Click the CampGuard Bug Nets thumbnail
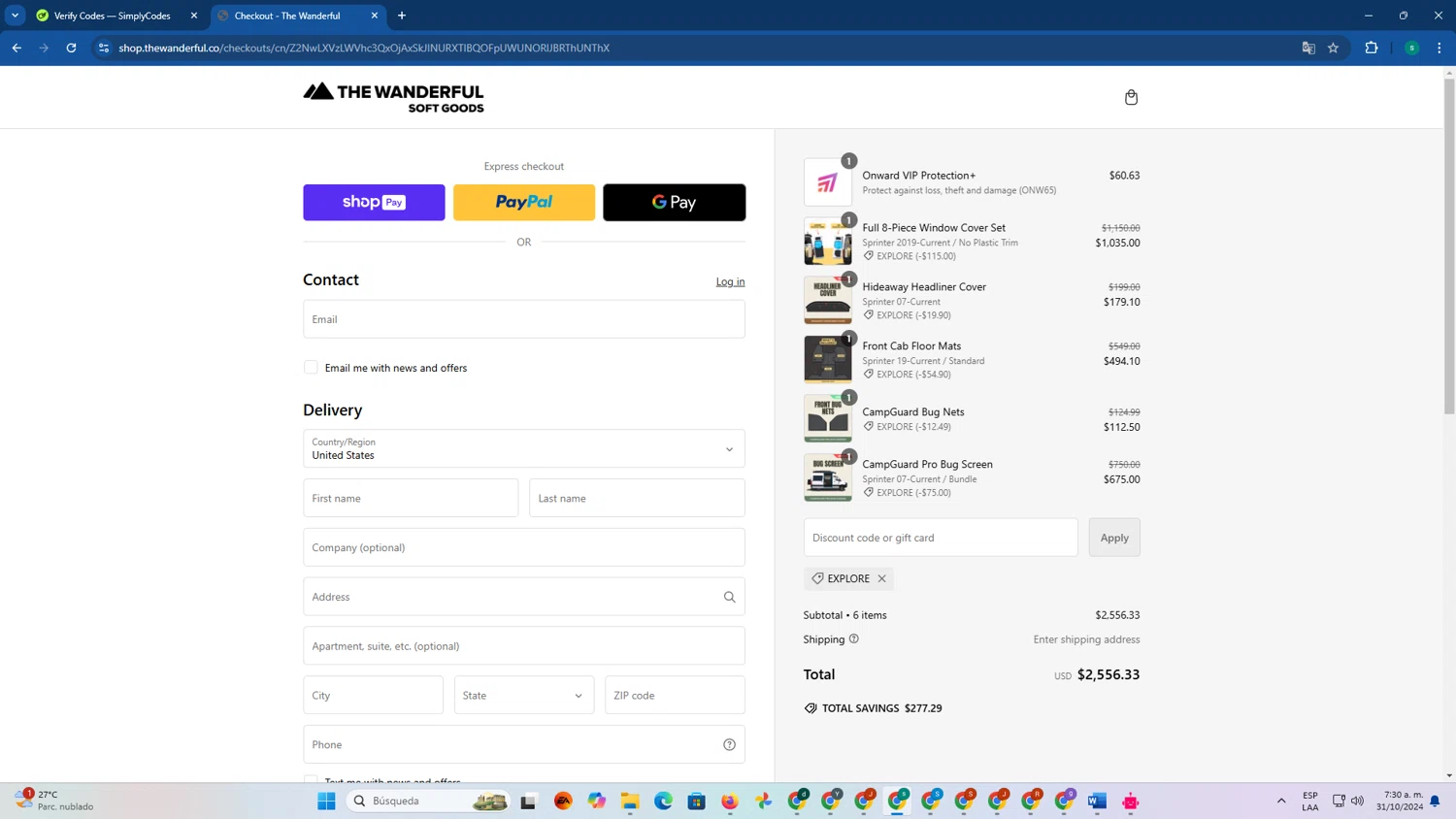Screen dimensions: 1456x819 pyautogui.click(x=827, y=419)
